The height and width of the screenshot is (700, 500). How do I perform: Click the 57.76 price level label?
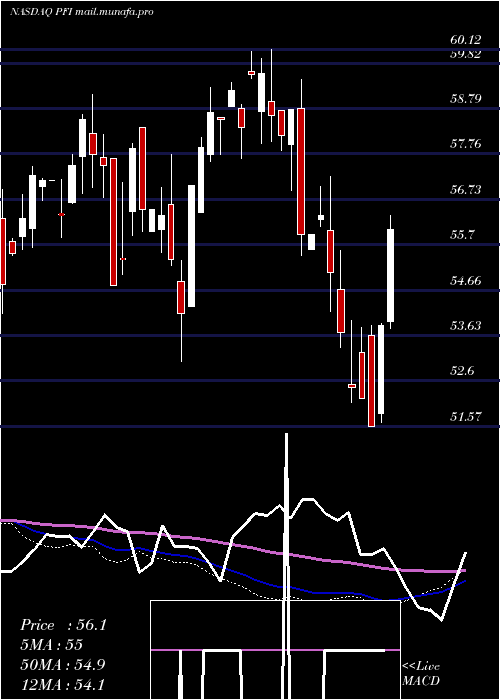pyautogui.click(x=466, y=144)
